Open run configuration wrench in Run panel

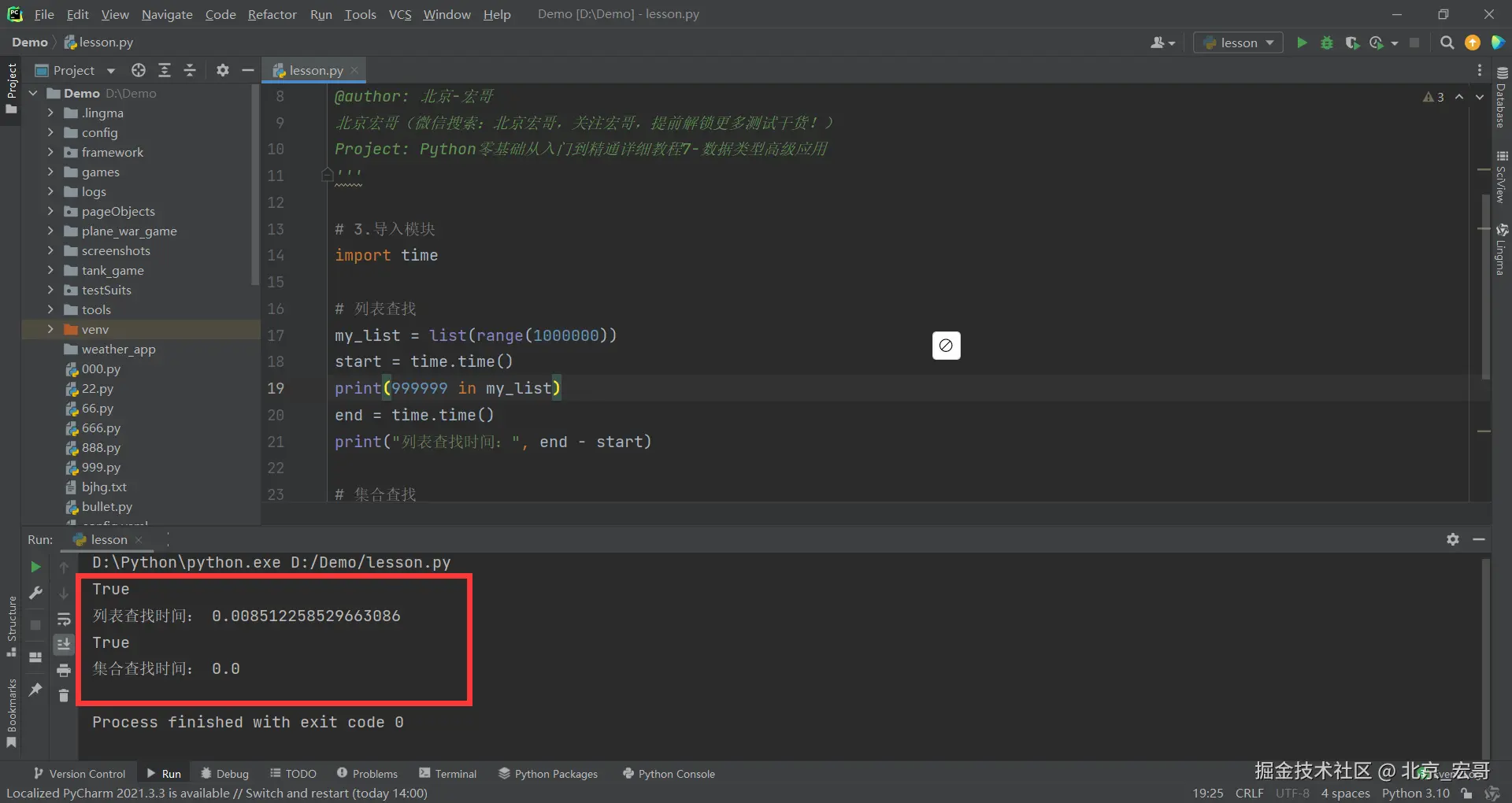pos(35,593)
